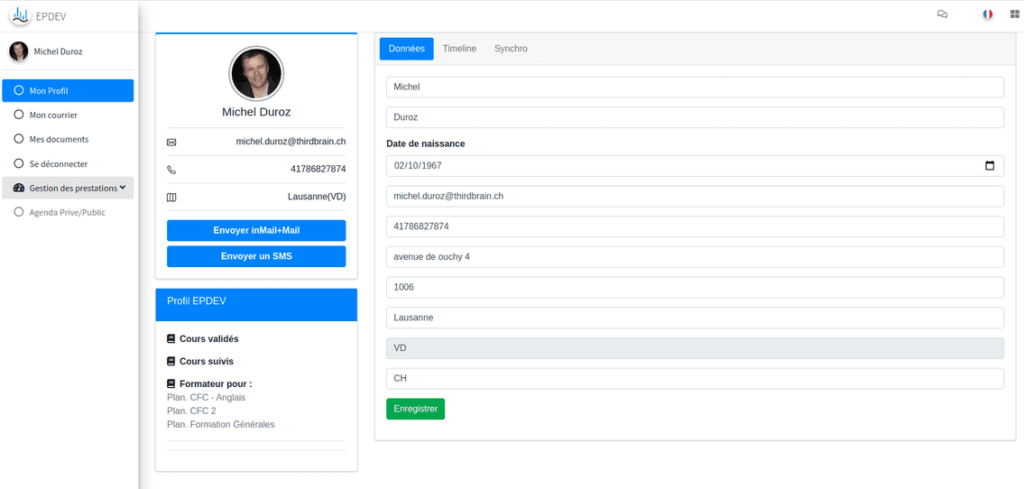The height and width of the screenshot is (489, 1024).
Task: Click the circle icon next to Mon courrier
Action: pos(19,115)
